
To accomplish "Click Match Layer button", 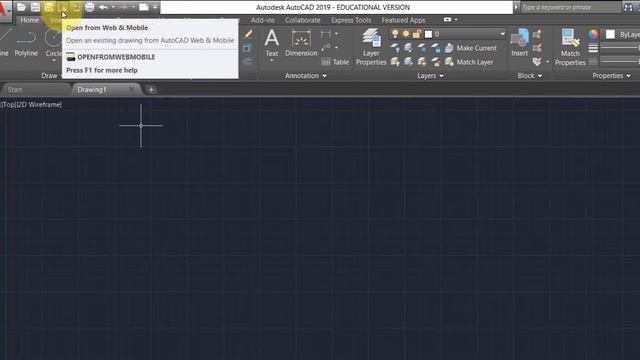I will 469,62.
